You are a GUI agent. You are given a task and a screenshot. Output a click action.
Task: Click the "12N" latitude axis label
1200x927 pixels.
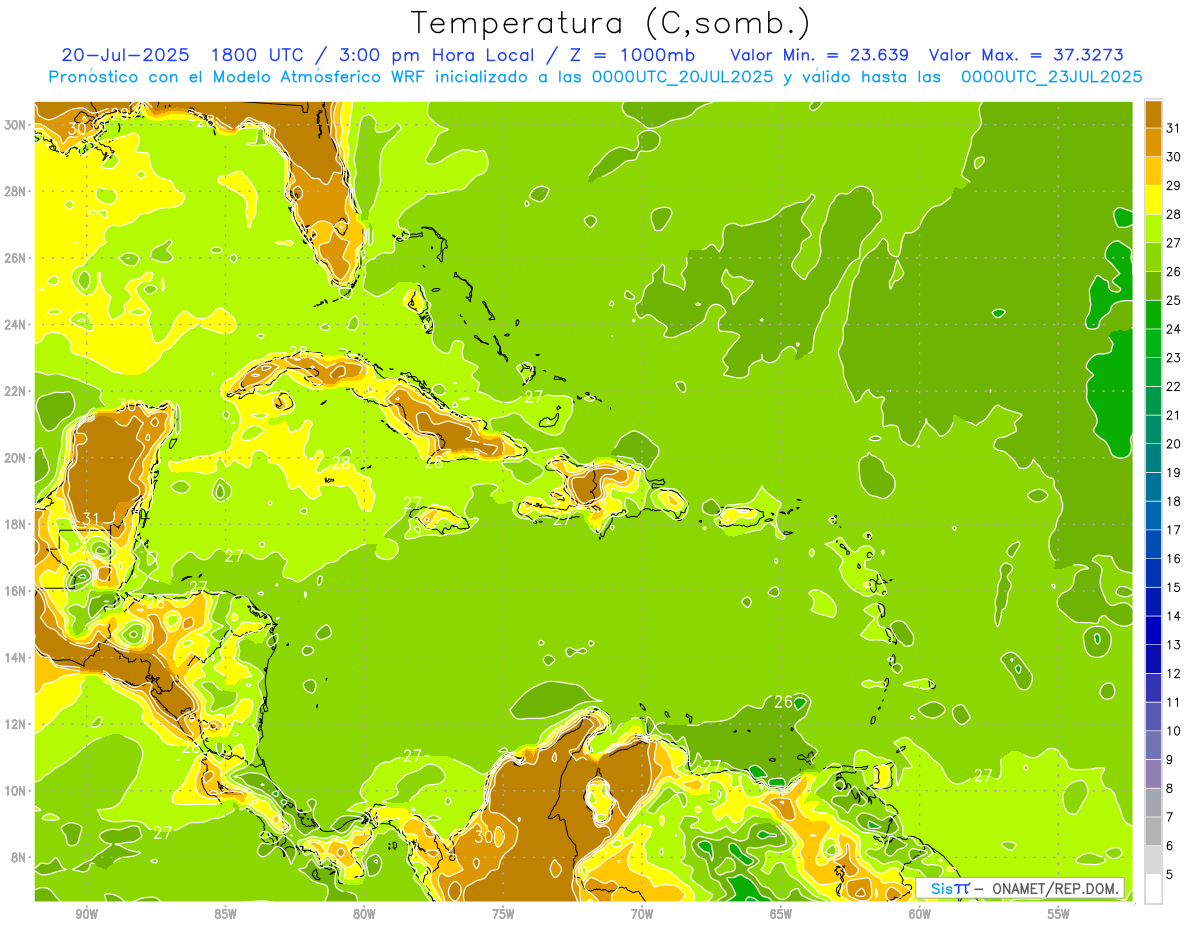point(16,724)
